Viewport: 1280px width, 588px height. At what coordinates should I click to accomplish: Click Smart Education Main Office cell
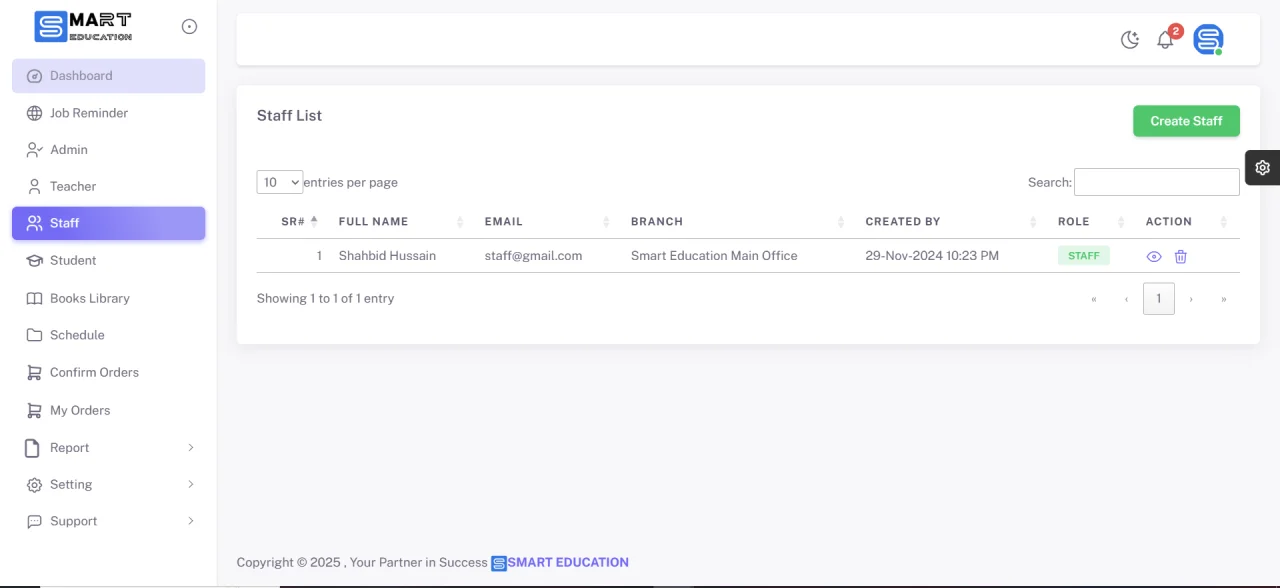pos(714,256)
